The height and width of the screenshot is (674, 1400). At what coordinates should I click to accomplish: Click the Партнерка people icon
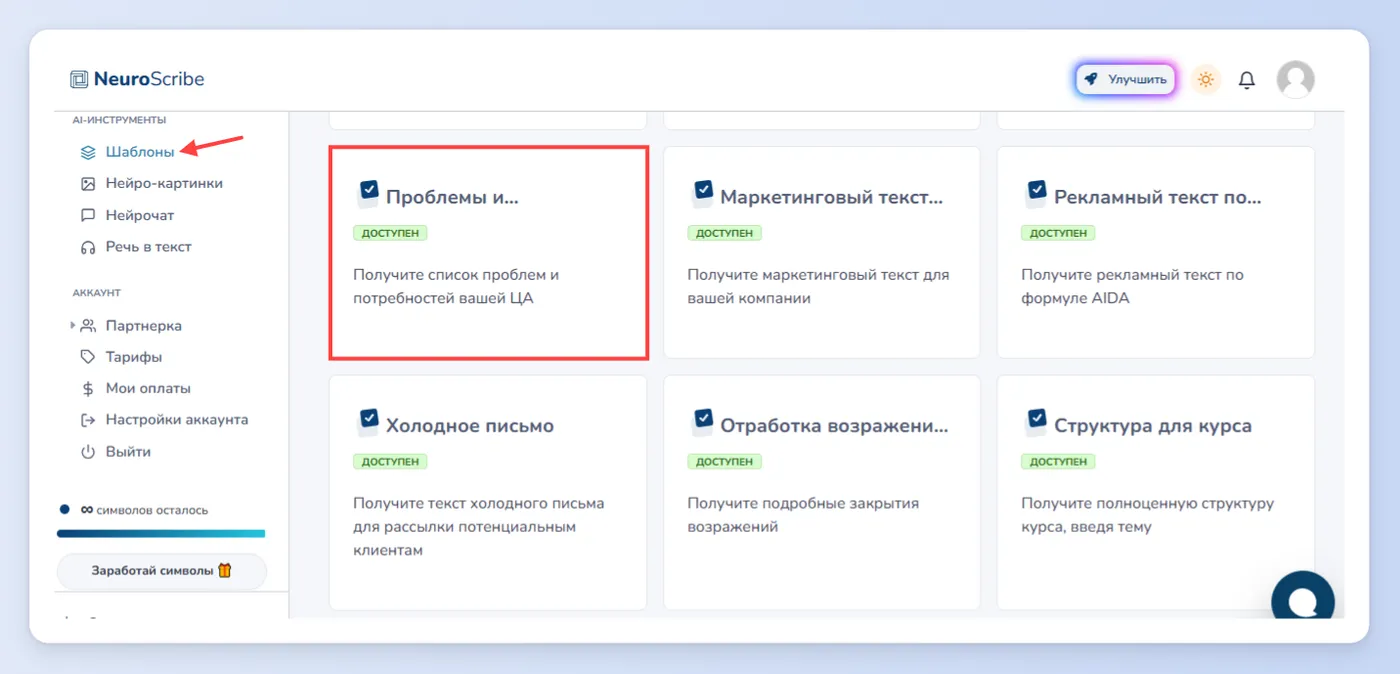click(88, 325)
